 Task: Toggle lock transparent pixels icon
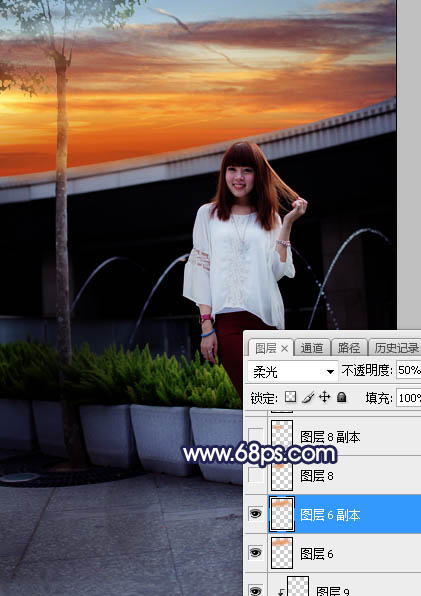pos(290,397)
